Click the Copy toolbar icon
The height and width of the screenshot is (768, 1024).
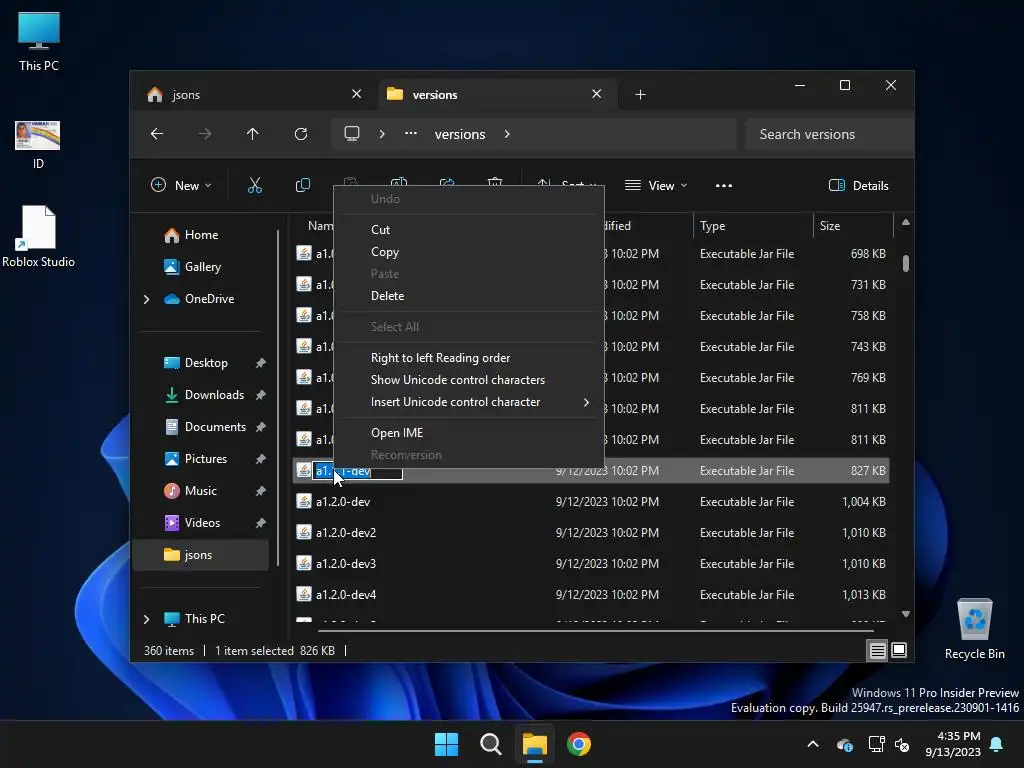coord(302,185)
